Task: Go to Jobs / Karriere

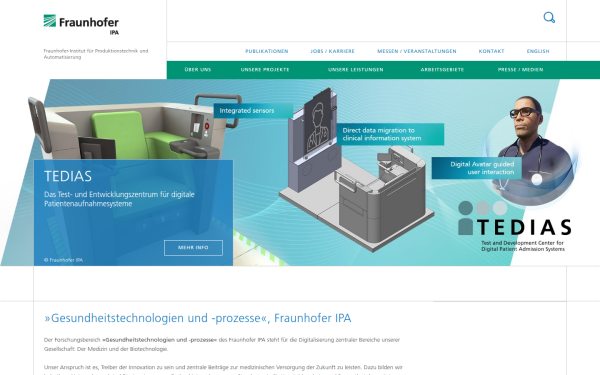Action: (x=332, y=51)
